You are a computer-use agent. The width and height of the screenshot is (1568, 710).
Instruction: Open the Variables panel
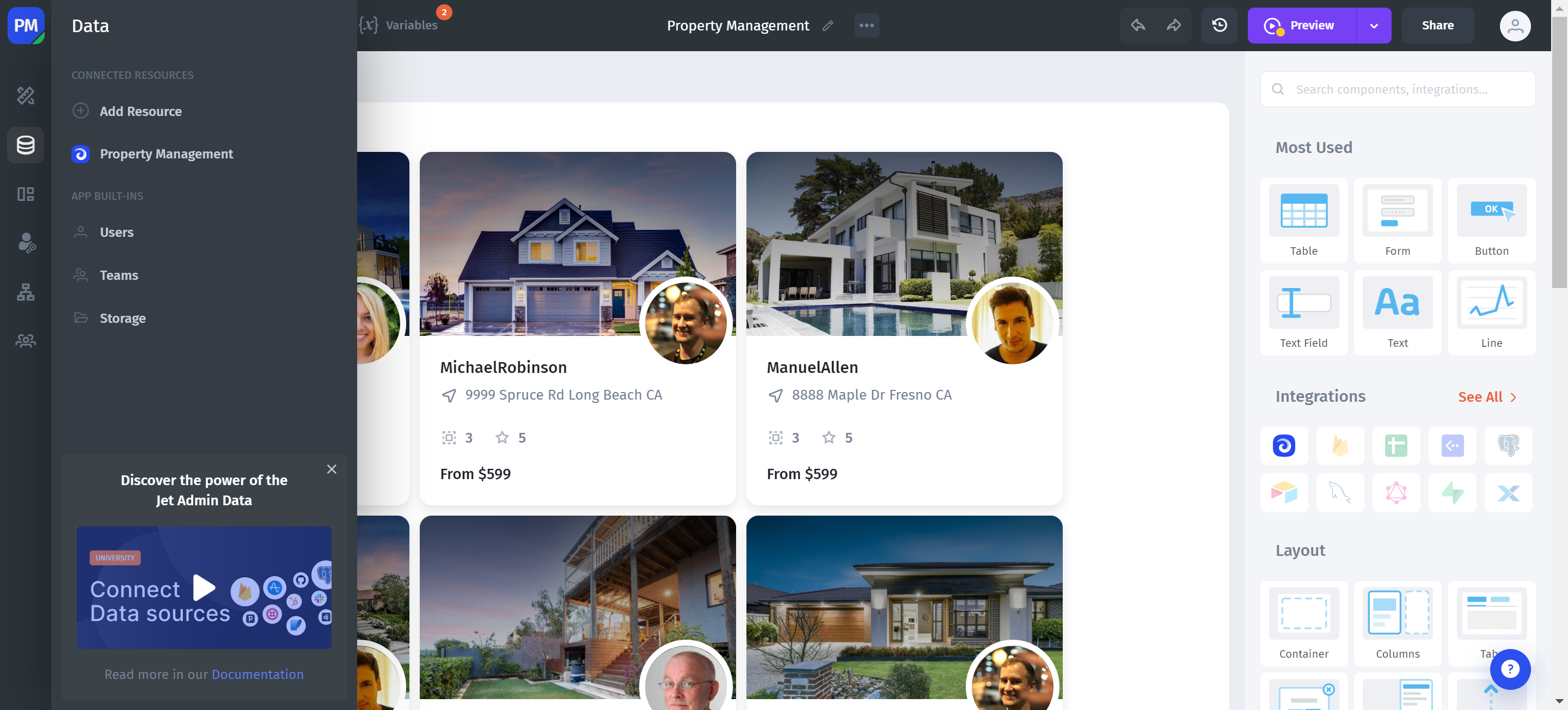399,25
